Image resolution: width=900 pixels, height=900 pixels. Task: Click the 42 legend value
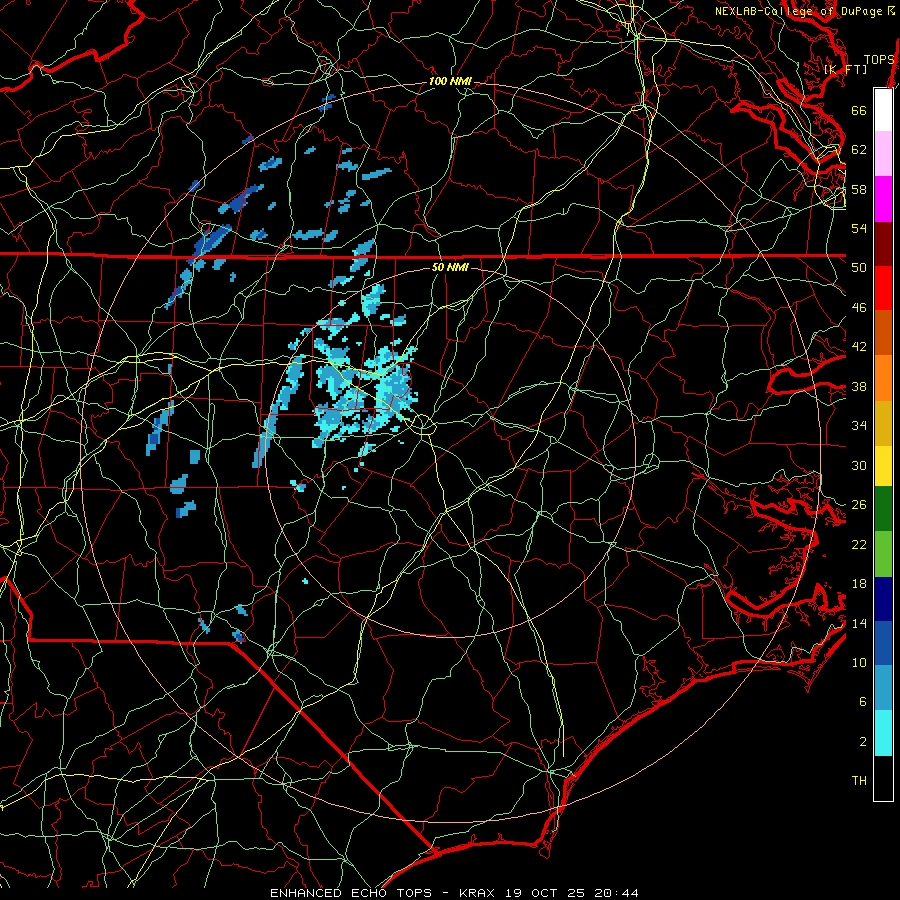point(859,347)
